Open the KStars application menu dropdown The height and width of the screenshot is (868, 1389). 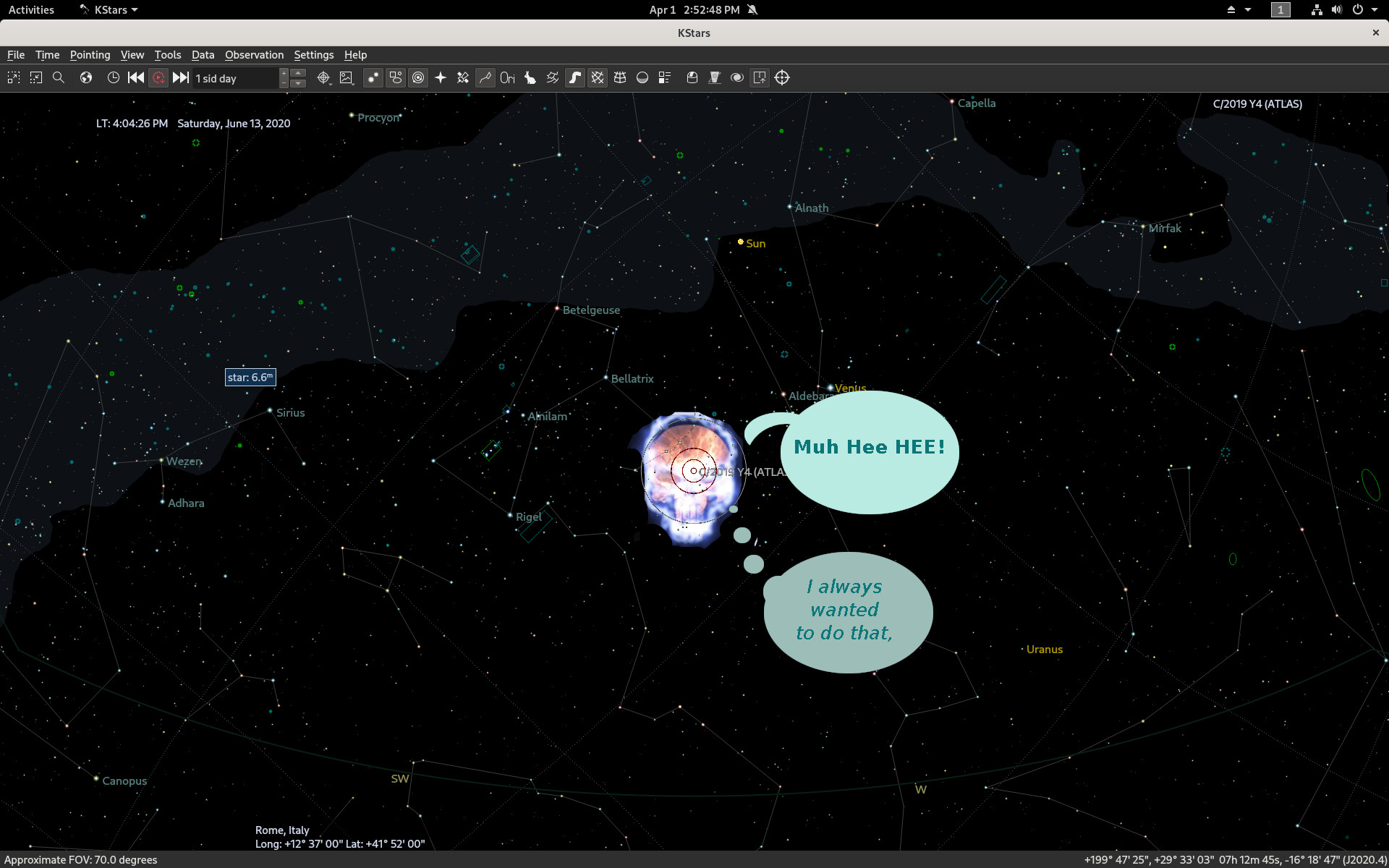(x=109, y=9)
